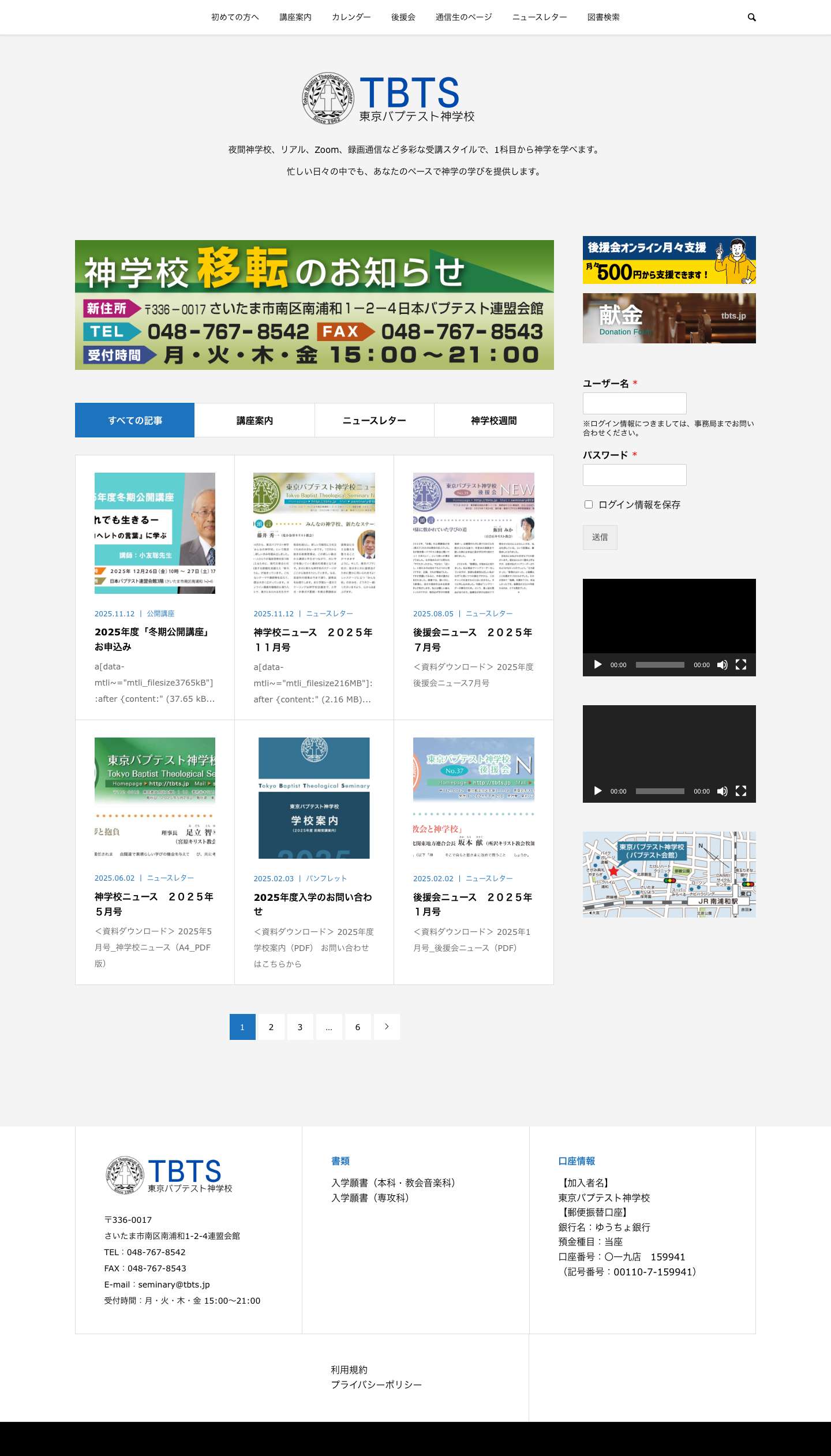Image resolution: width=831 pixels, height=1456 pixels.
Task: Go to pagination page 3
Action: click(x=300, y=1027)
